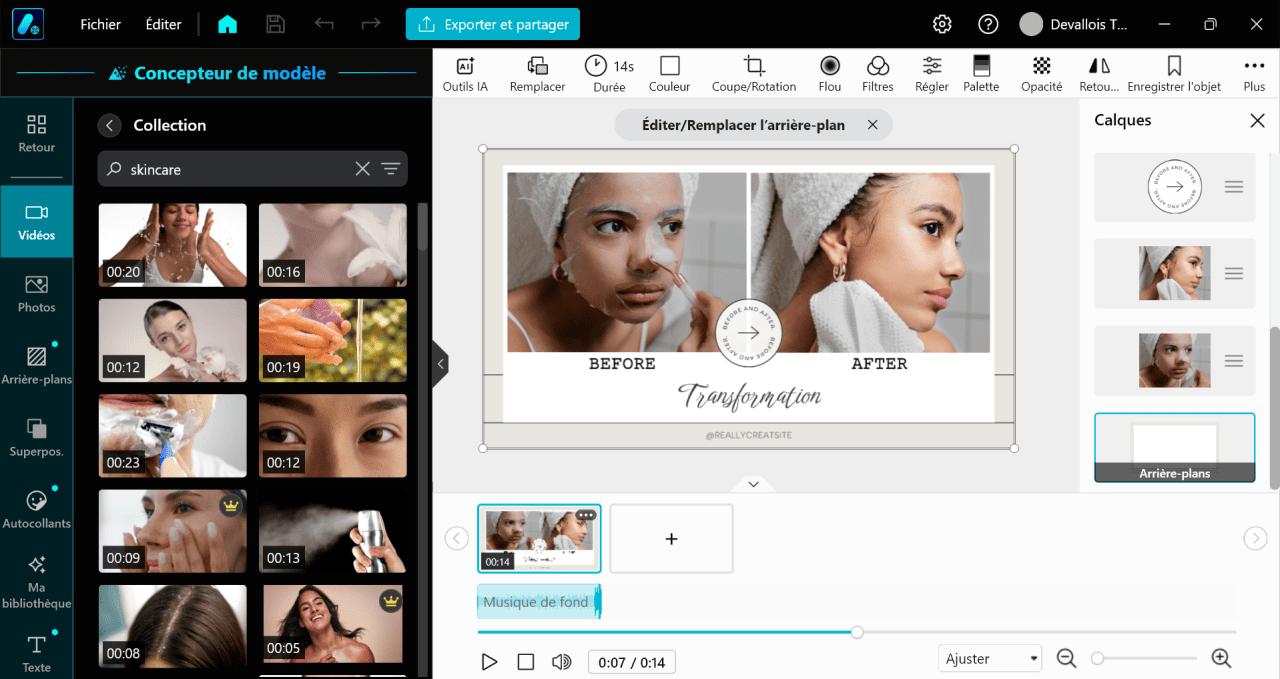The height and width of the screenshot is (679, 1280).
Task: Open the Opacité tool
Action: tap(1042, 74)
